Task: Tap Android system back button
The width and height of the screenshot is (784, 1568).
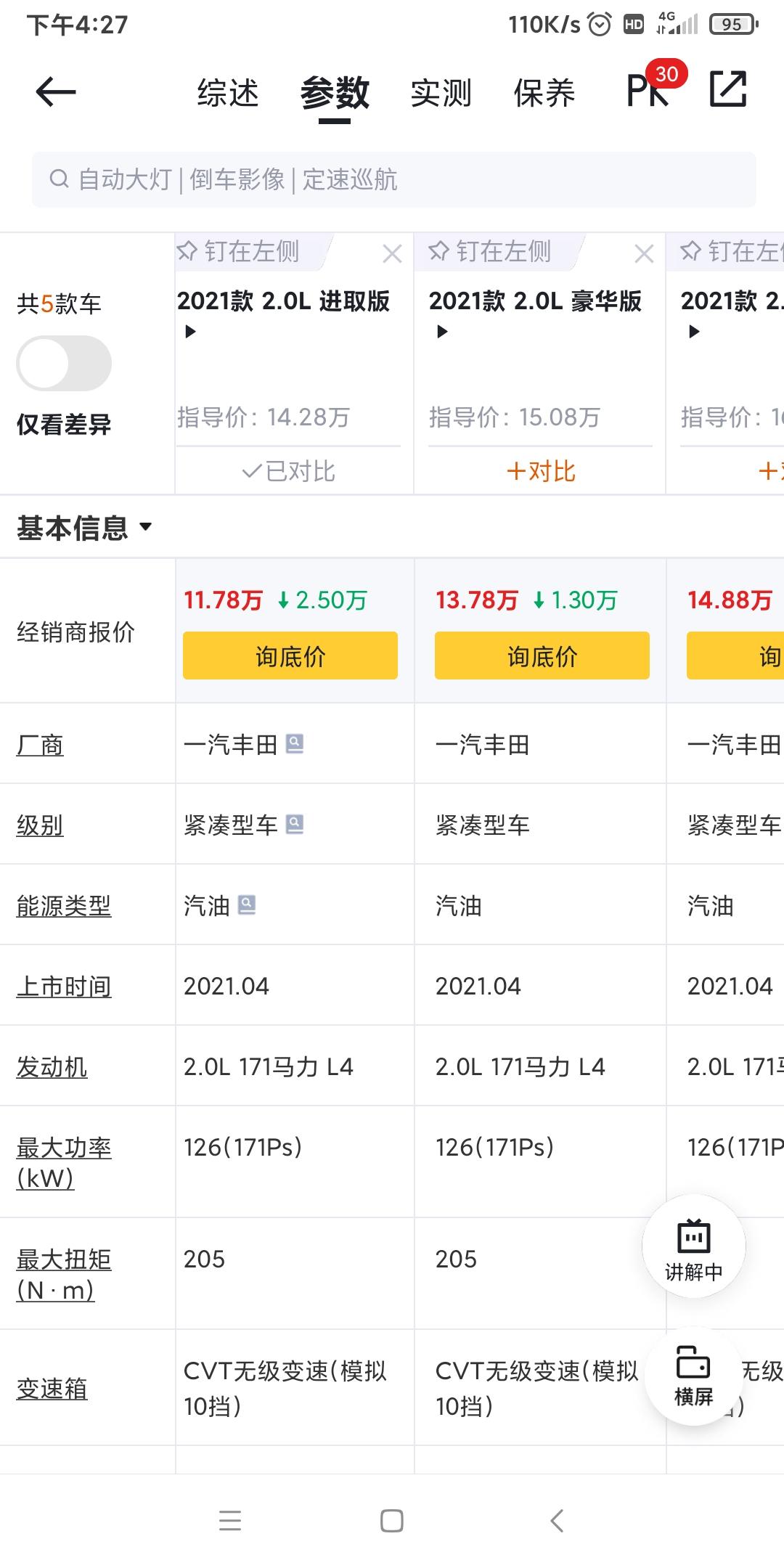Action: tap(557, 1520)
